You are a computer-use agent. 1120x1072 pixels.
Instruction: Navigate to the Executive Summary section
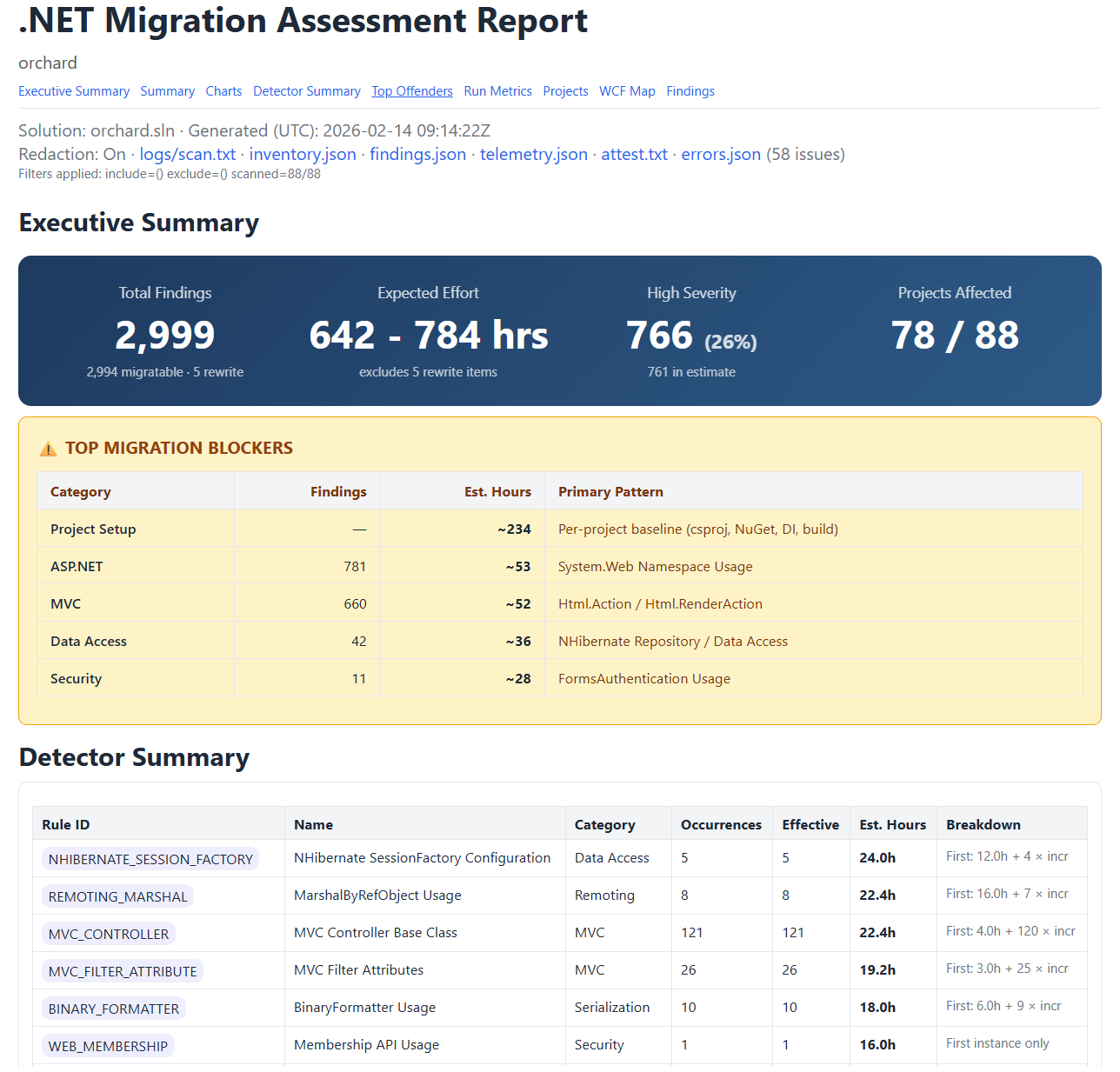click(x=74, y=91)
